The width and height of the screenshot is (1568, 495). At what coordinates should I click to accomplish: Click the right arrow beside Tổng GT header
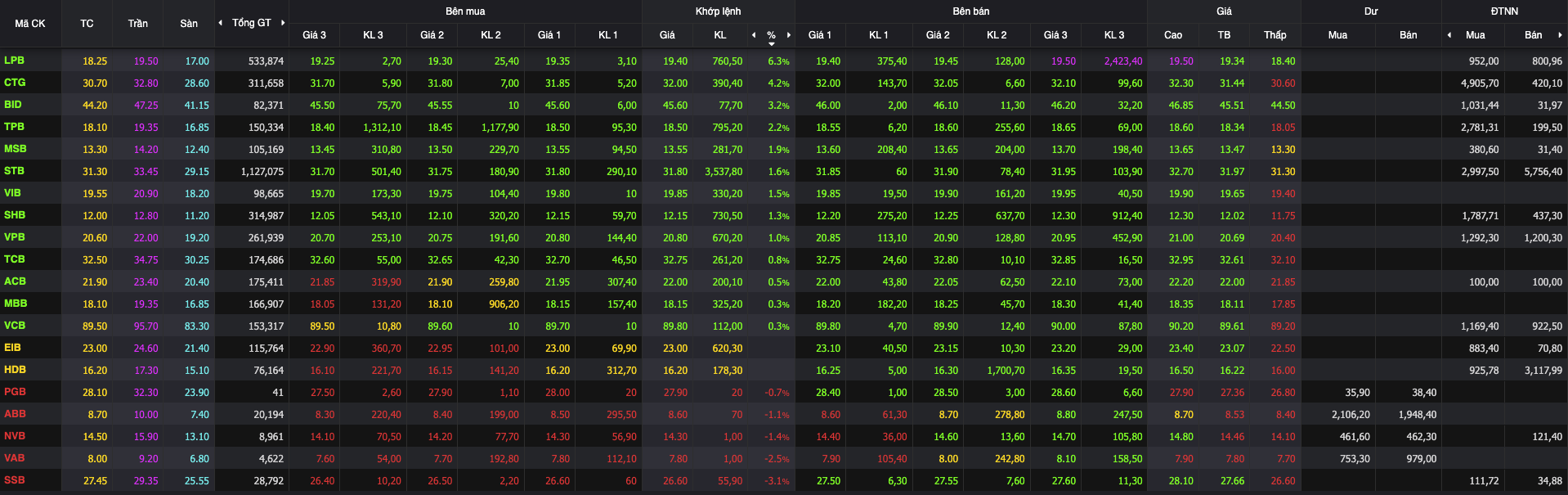(x=283, y=23)
